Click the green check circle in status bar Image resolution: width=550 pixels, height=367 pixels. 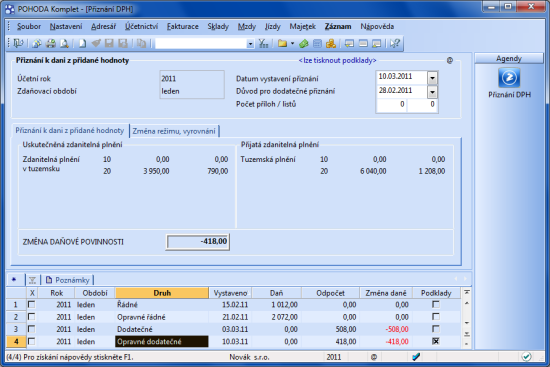point(526,357)
